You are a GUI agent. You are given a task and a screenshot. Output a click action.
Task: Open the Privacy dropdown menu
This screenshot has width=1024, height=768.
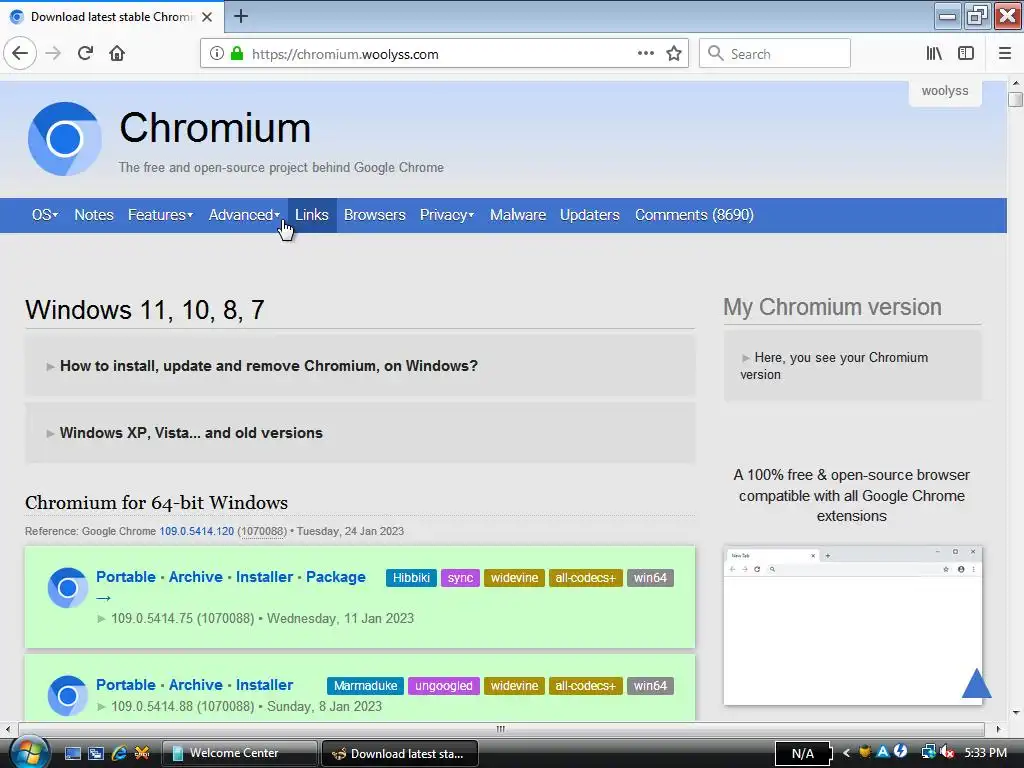pyautogui.click(x=447, y=215)
